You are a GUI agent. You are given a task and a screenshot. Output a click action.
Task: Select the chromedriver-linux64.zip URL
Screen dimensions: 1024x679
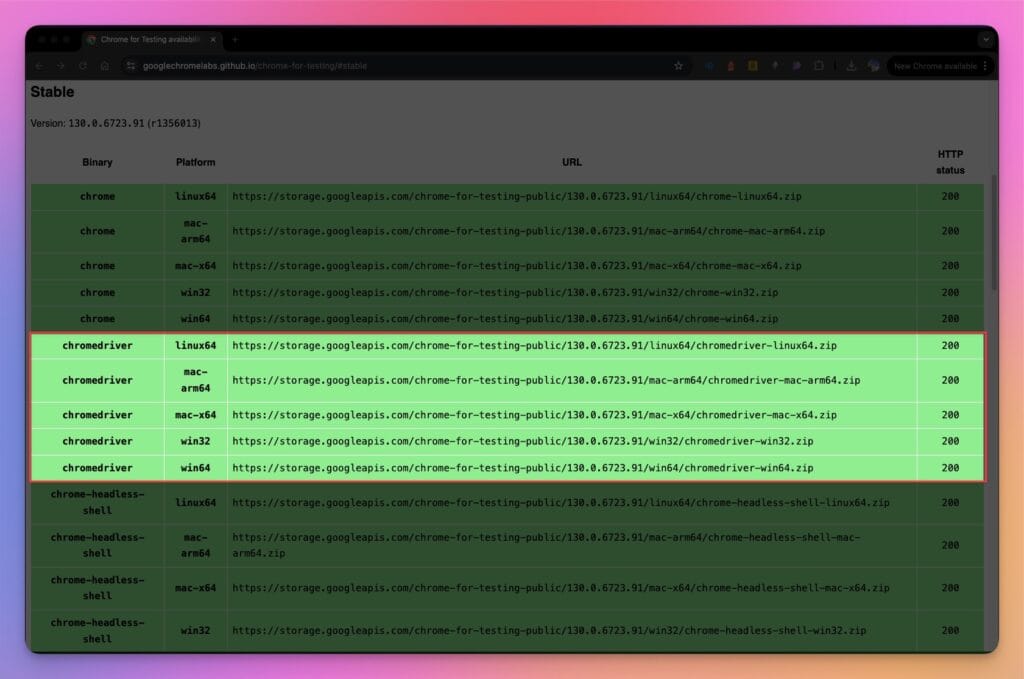click(534, 345)
